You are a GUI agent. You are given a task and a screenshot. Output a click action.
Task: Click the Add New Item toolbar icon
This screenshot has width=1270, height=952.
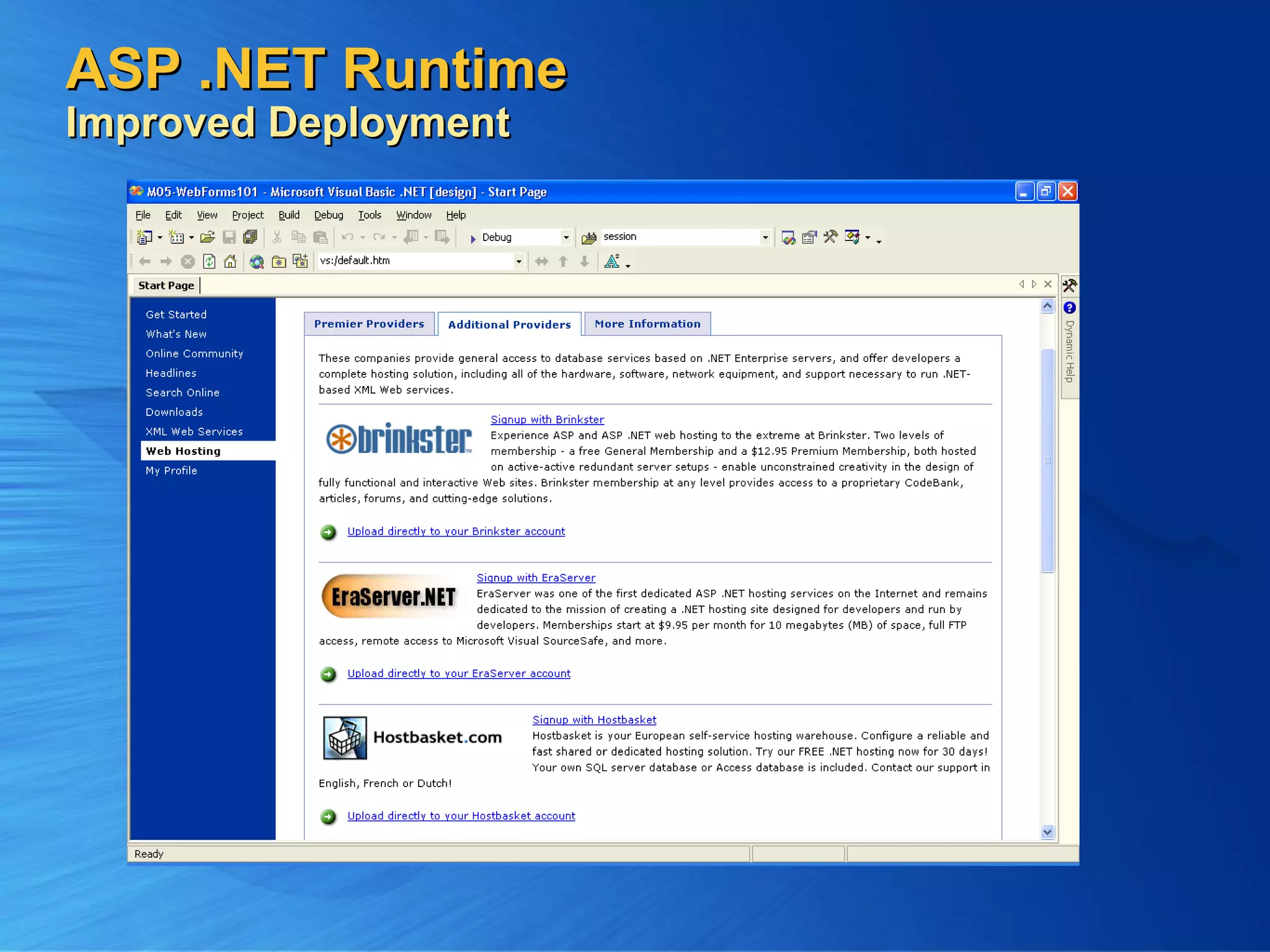[177, 237]
